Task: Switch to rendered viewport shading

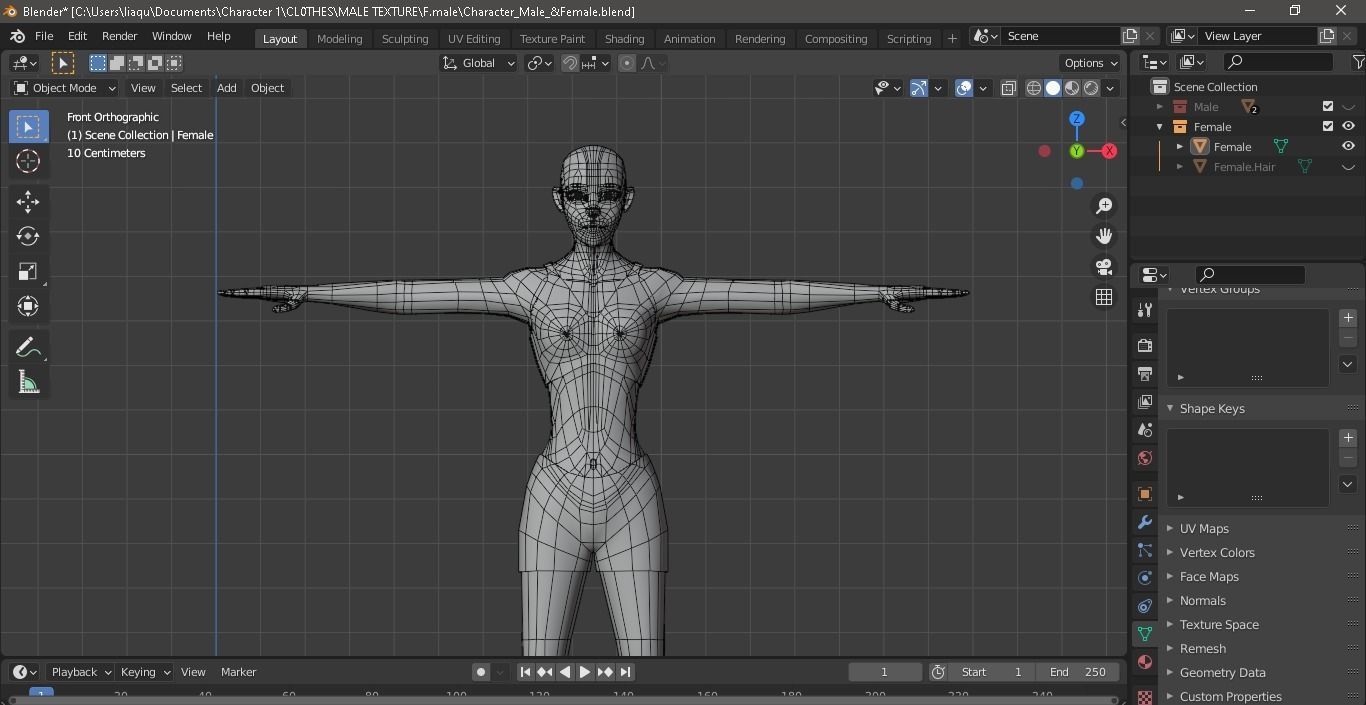Action: coord(1091,88)
